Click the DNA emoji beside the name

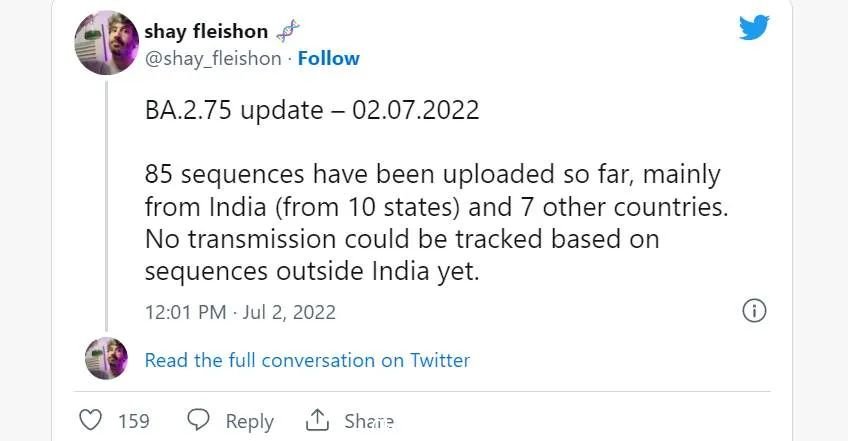288,31
